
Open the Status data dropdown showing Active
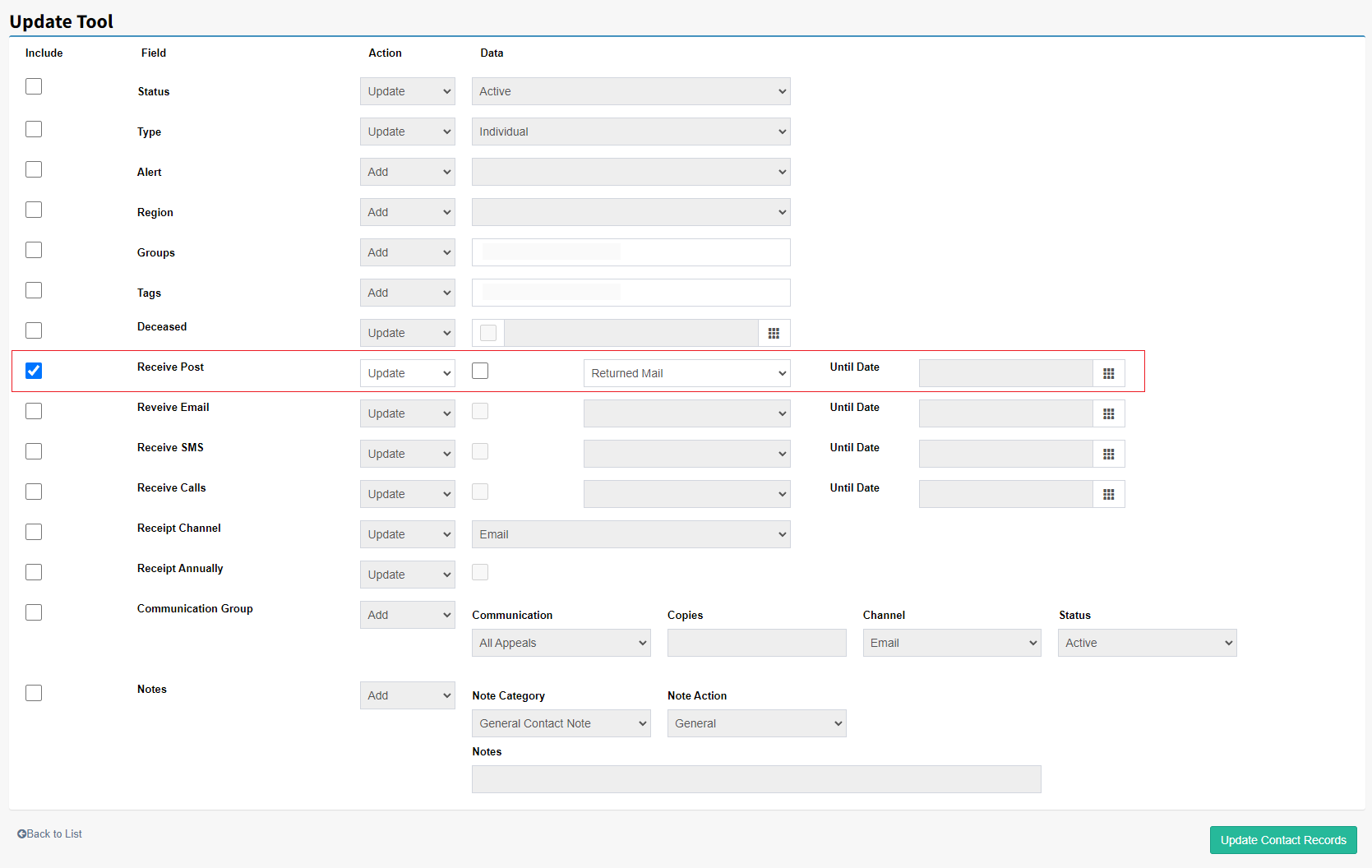pos(631,91)
